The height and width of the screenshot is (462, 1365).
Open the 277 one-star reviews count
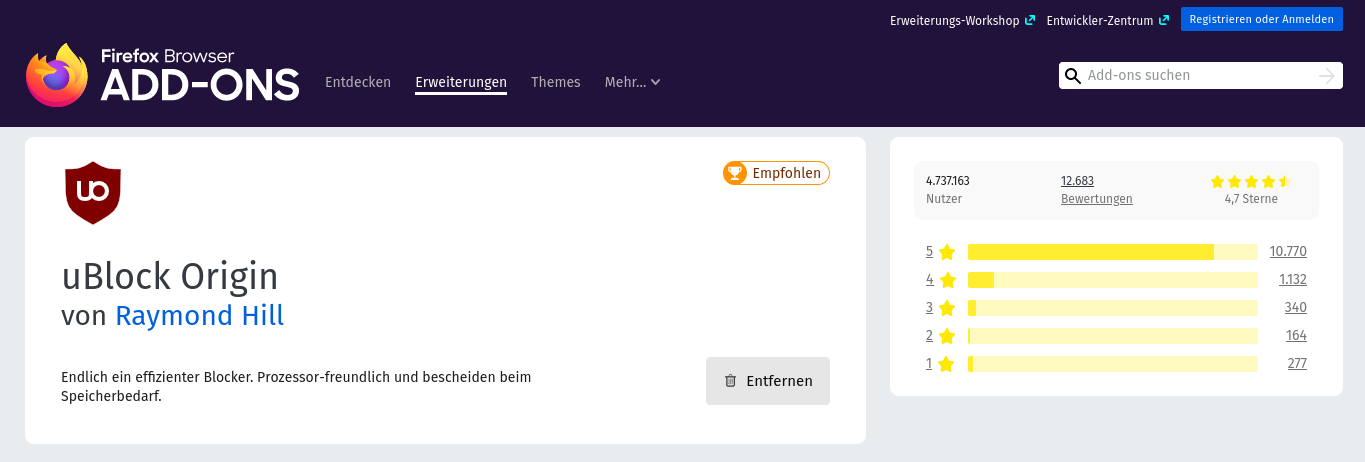pos(1297,364)
